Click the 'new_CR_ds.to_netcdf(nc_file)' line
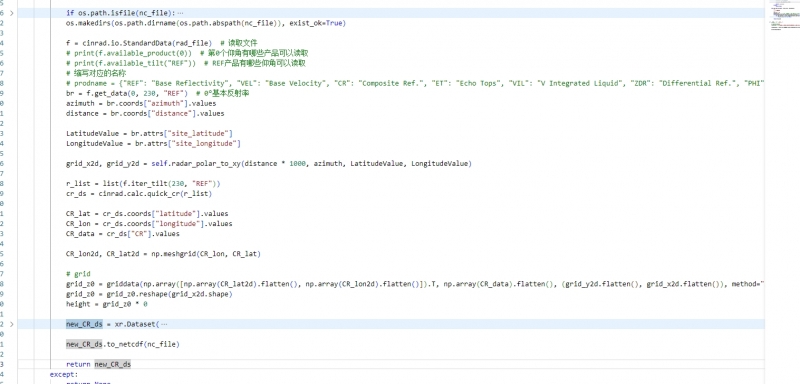The width and height of the screenshot is (800, 384). click(122, 344)
